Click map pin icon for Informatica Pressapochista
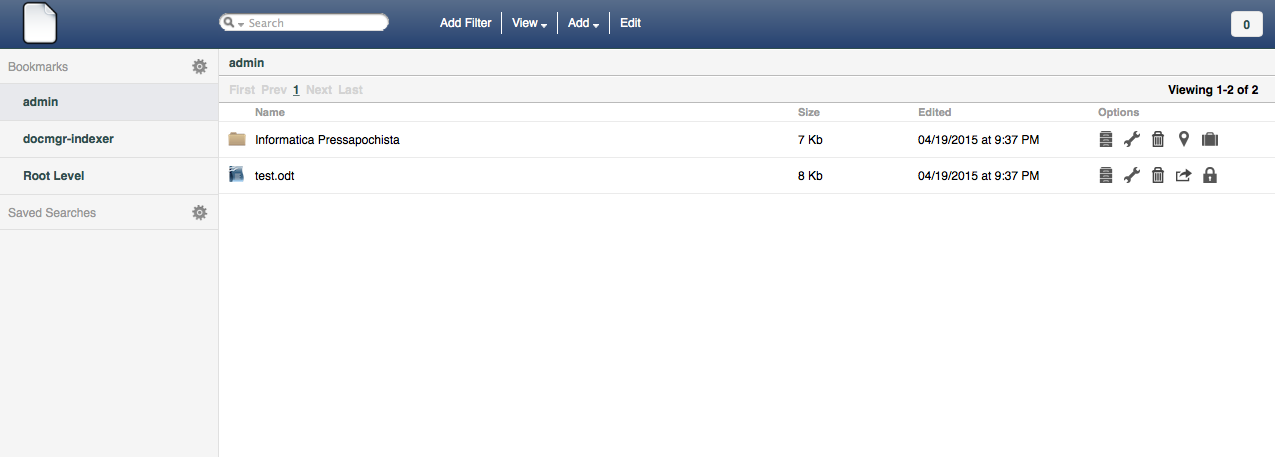This screenshot has width=1275, height=457. [x=1184, y=140]
